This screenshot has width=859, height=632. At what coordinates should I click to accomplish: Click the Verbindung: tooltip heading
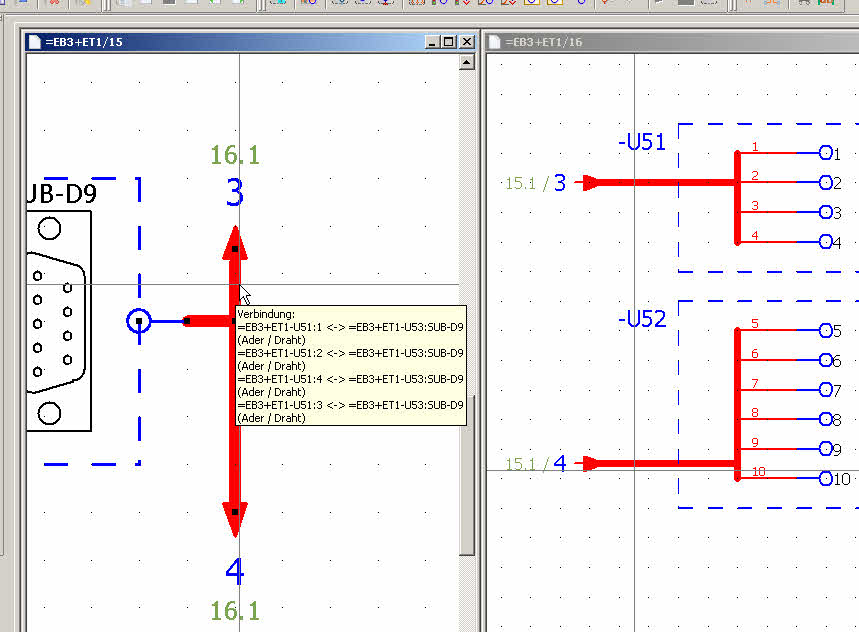266,314
